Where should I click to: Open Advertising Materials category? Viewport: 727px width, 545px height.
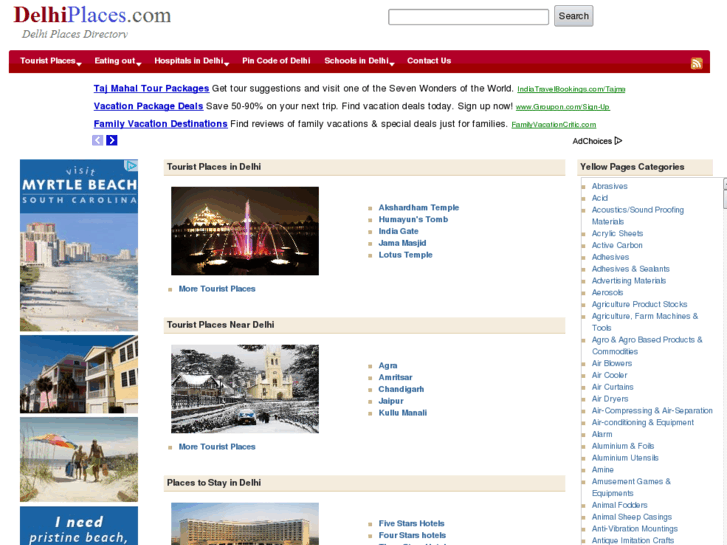(628, 281)
